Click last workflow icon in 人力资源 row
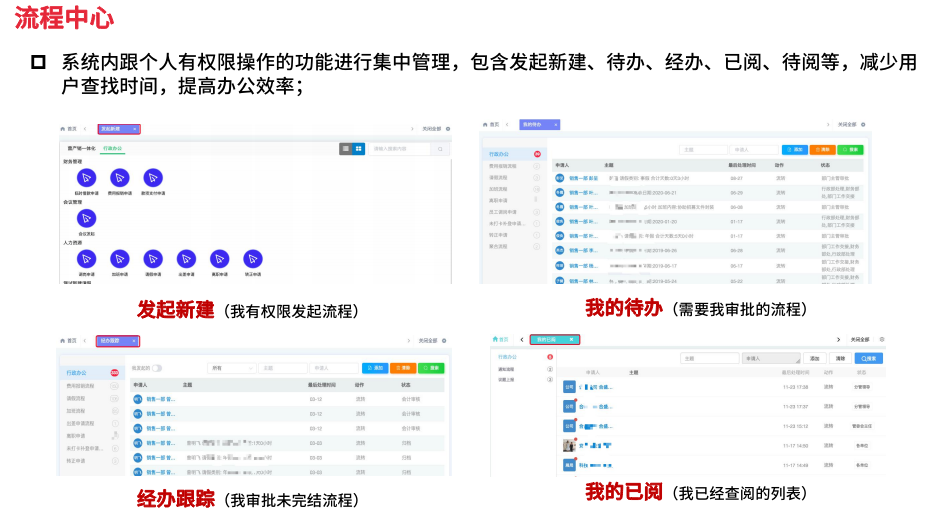 tap(252, 258)
